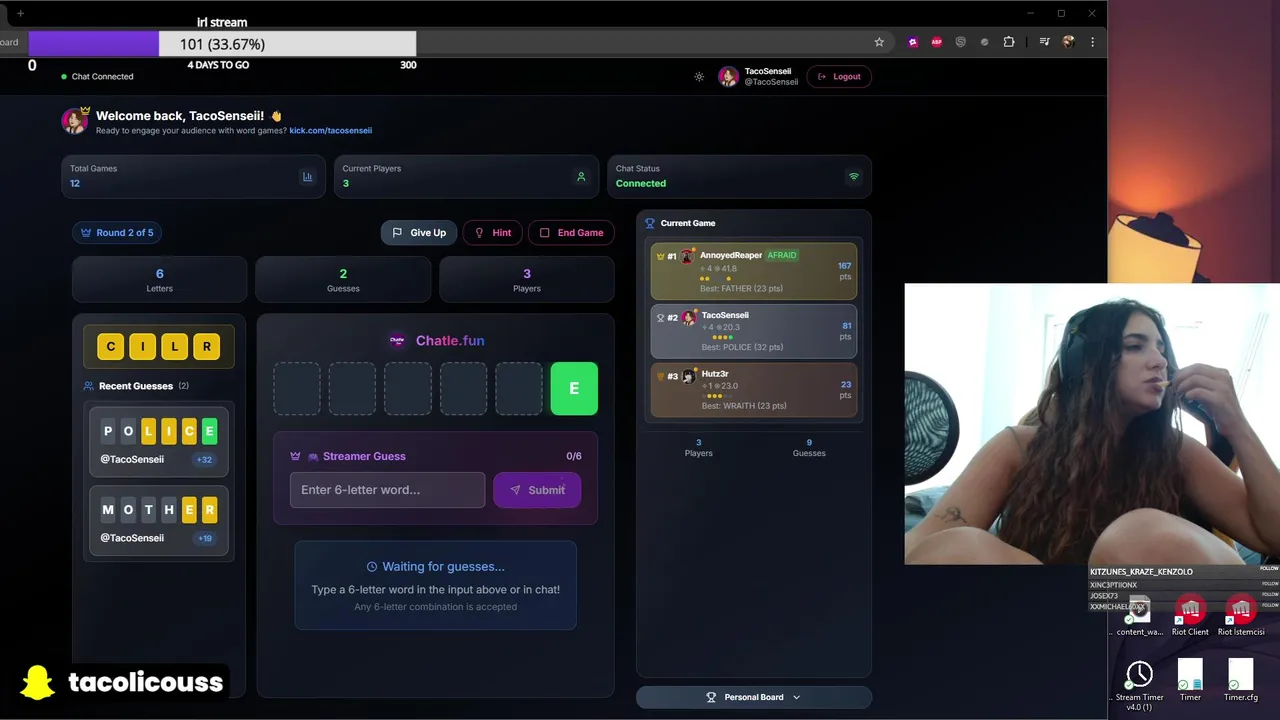Open the Chrome Extensions puzzle-piece menu
This screenshot has width=1280, height=720.
1009,42
